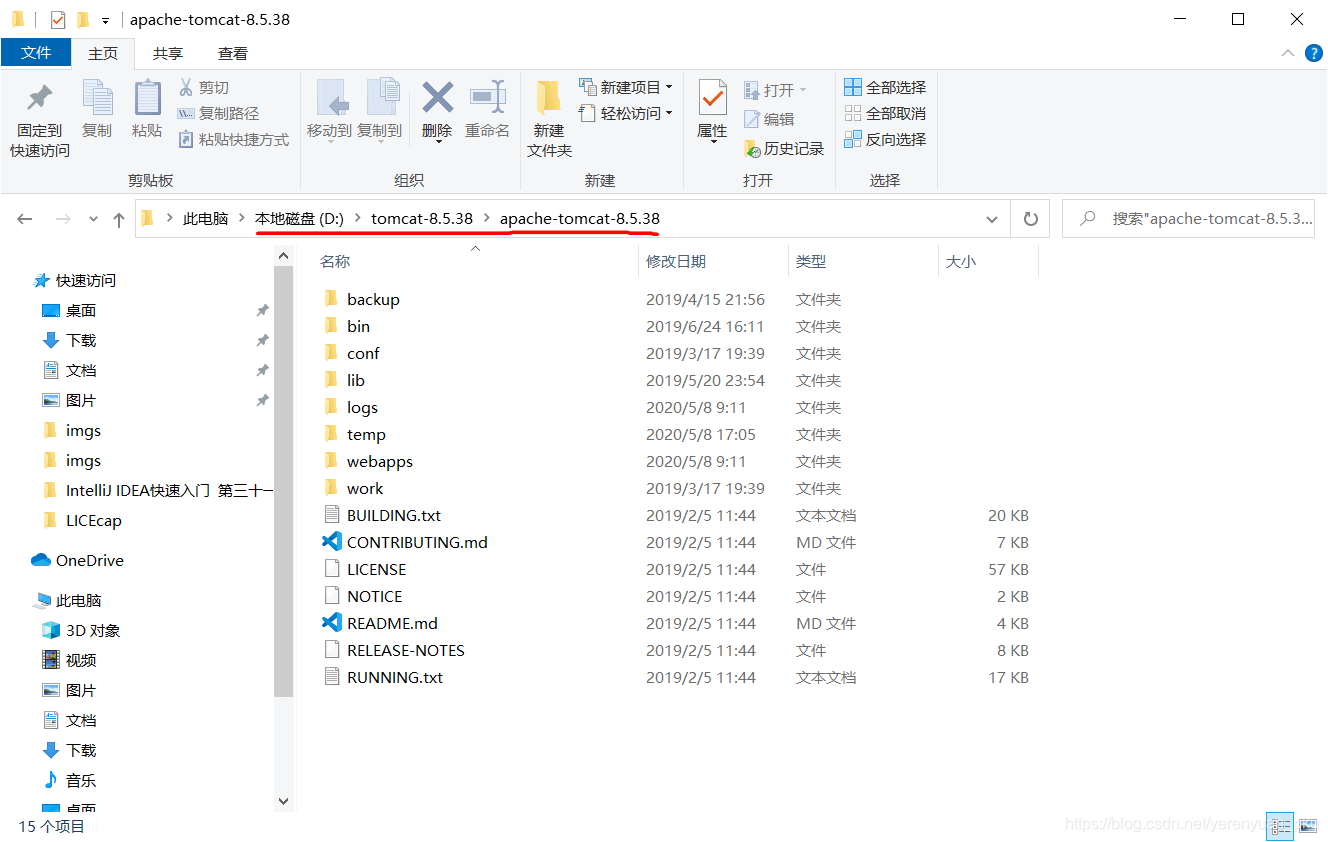Switch to the details view icon in status bar
Viewport: 1328px width, 842px height.
pos(1279,825)
